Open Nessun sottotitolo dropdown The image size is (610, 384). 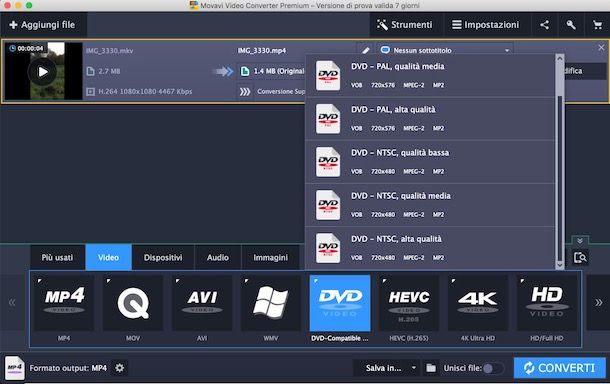(x=445, y=50)
